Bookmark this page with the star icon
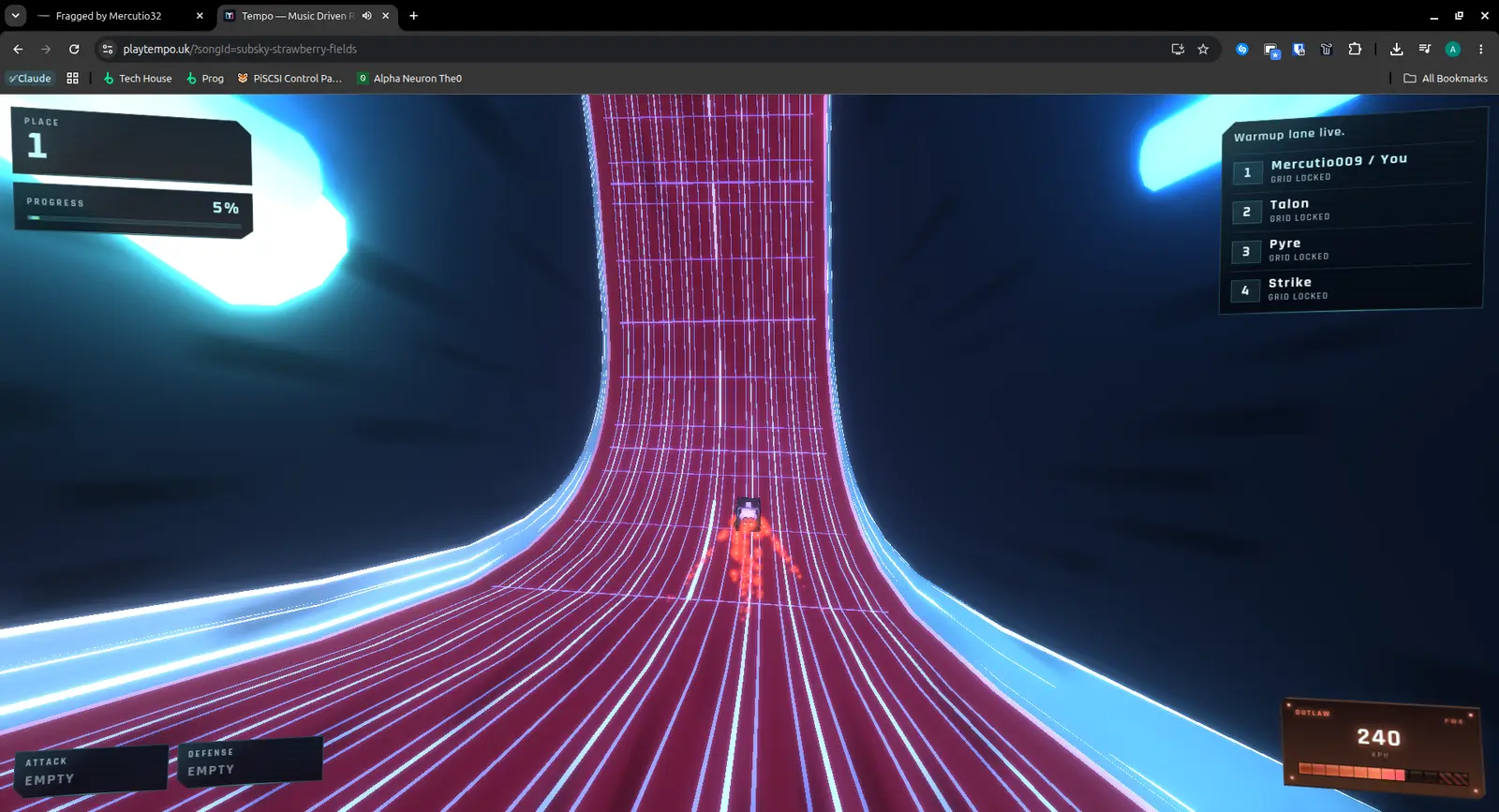This screenshot has height=812, width=1499. pyautogui.click(x=1203, y=49)
